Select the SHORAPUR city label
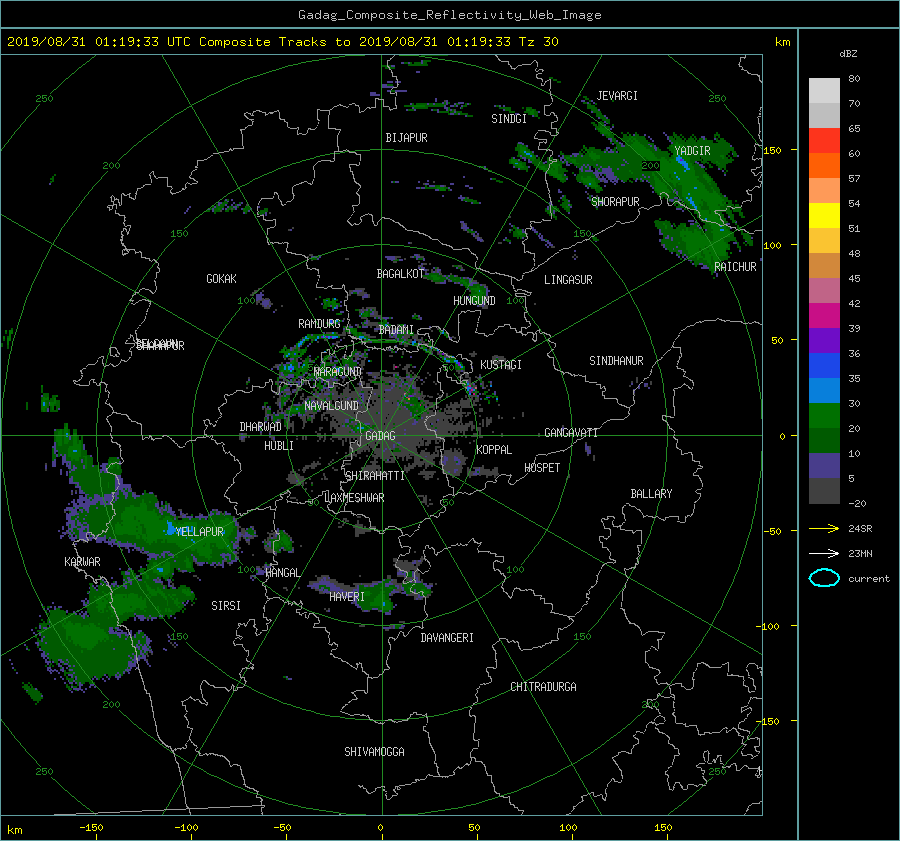The width and height of the screenshot is (900, 841). [x=615, y=201]
